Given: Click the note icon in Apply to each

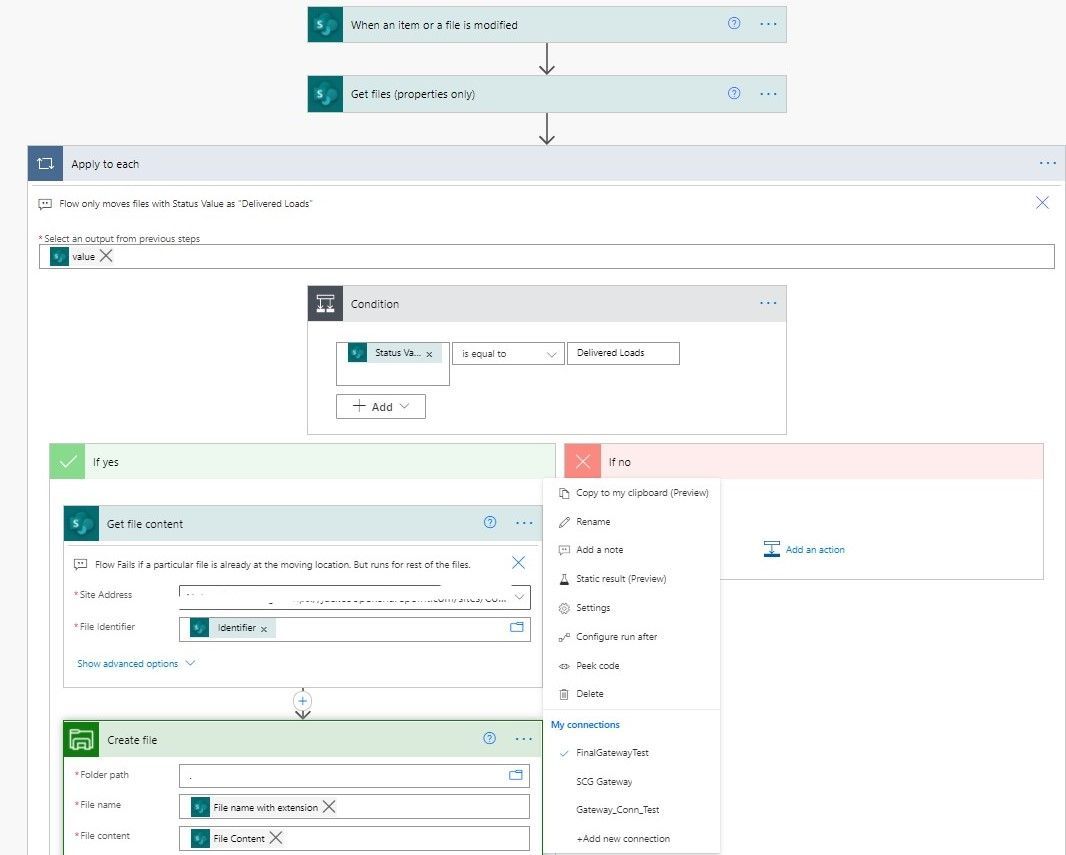Looking at the screenshot, I should click(43, 202).
